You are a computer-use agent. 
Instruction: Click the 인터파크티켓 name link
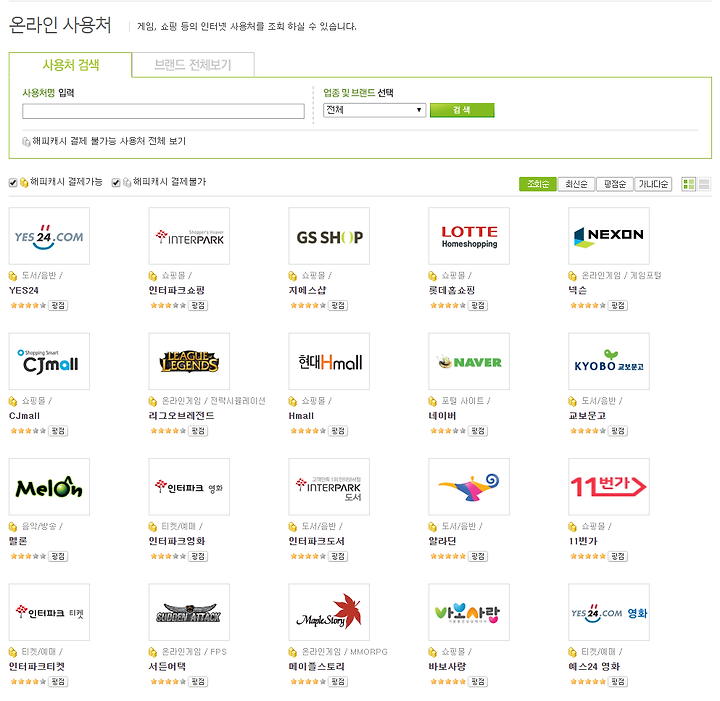click(37, 666)
